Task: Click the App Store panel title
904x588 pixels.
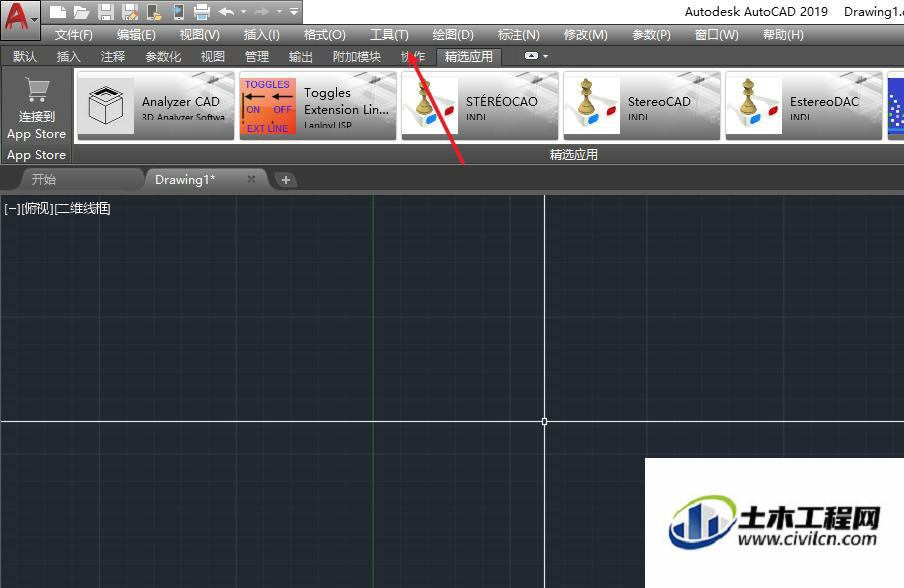Action: [x=36, y=154]
